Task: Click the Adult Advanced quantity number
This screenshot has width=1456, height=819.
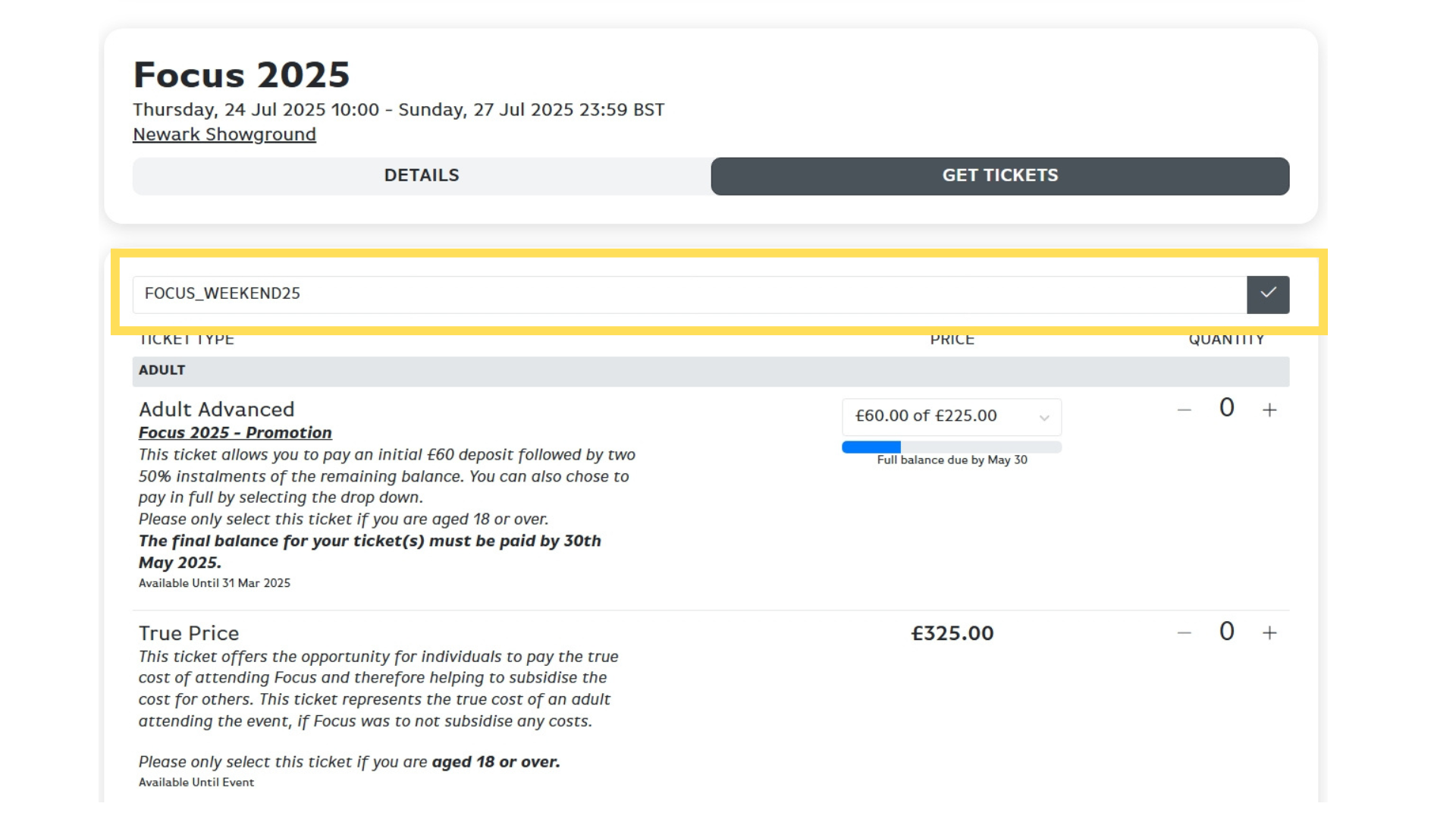Action: tap(1227, 408)
